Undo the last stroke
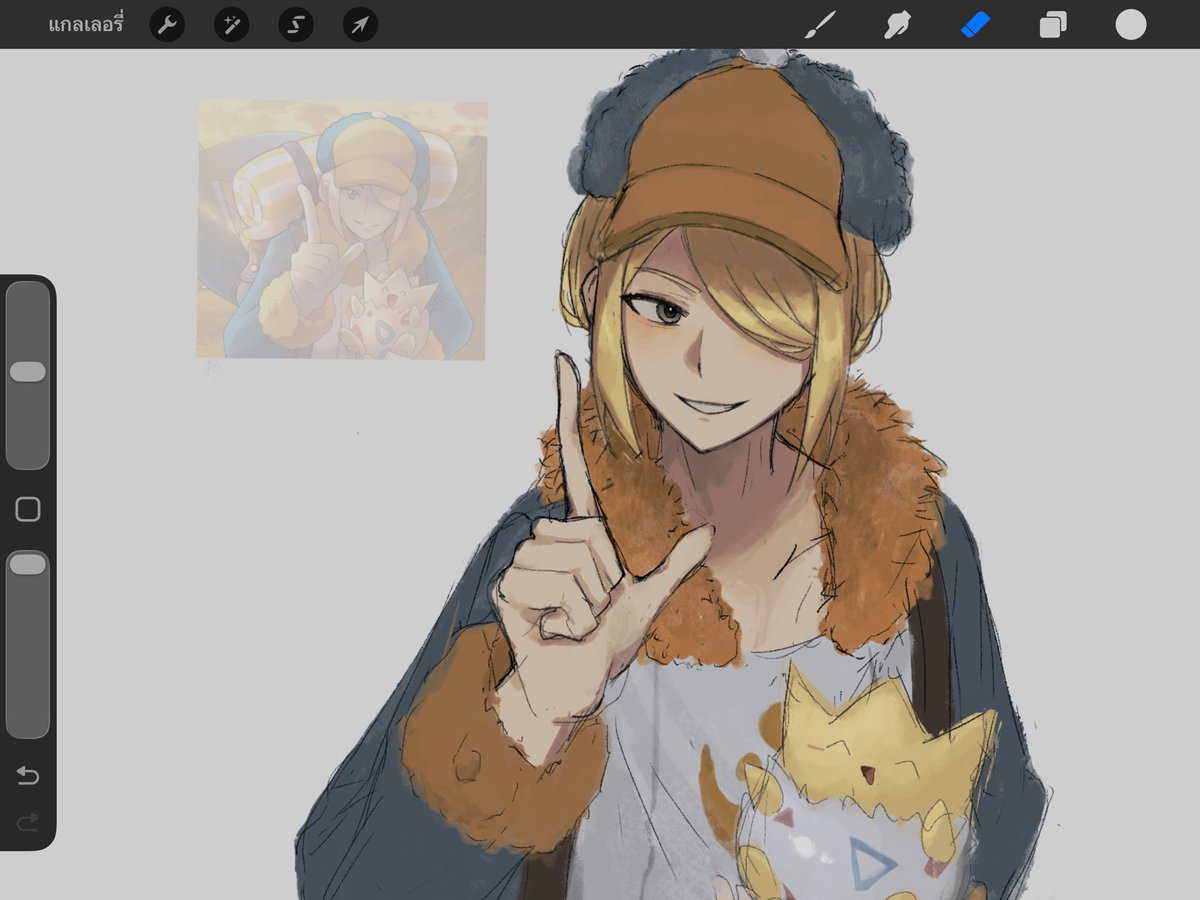The height and width of the screenshot is (900, 1200). tap(28, 776)
